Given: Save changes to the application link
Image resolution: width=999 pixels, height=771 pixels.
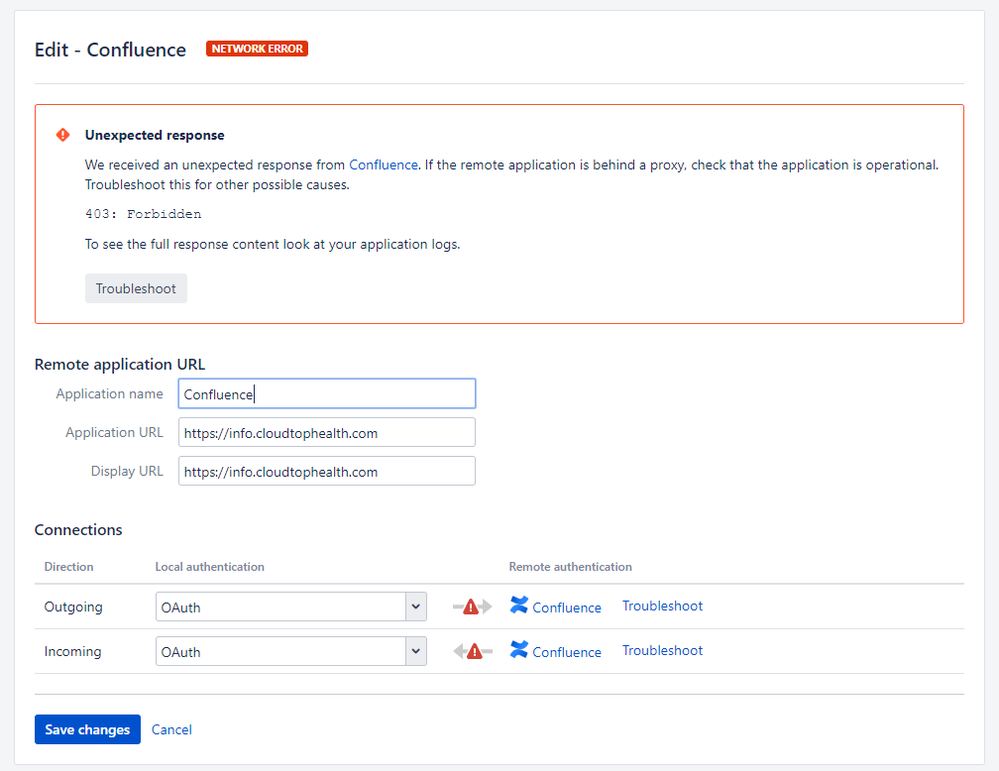Looking at the screenshot, I should coord(87,730).
